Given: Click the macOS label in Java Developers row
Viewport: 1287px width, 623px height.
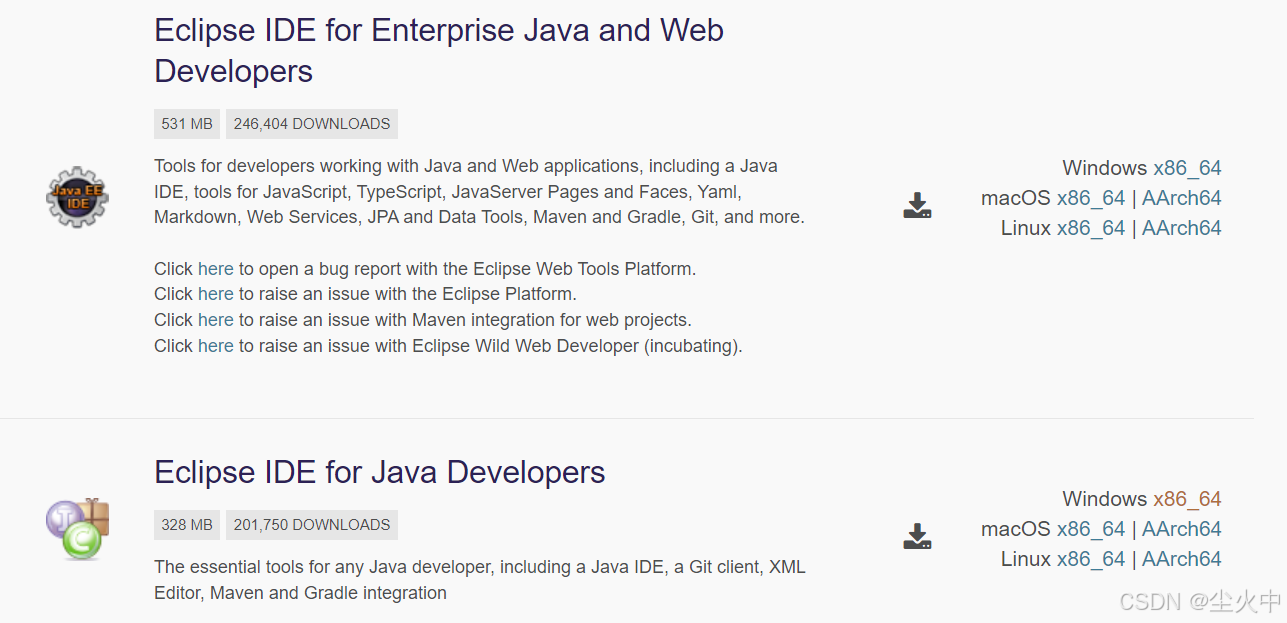Looking at the screenshot, I should pos(1016,529).
